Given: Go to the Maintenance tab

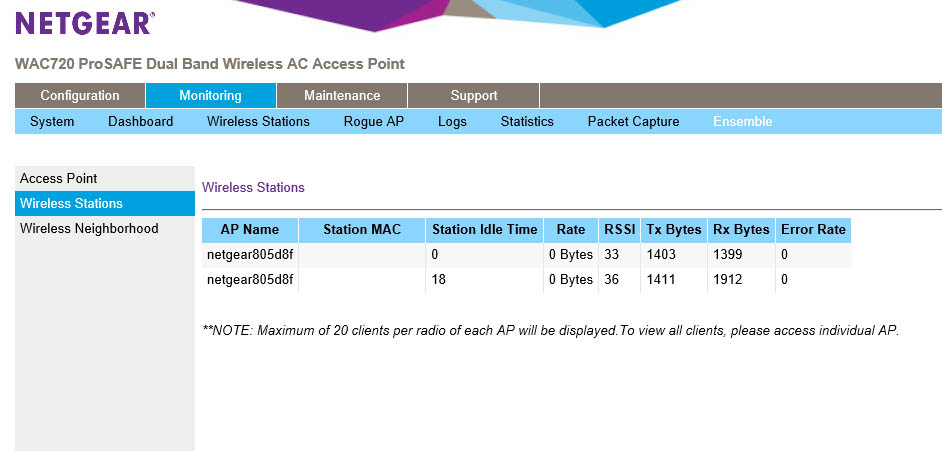Looking at the screenshot, I should 342,95.
